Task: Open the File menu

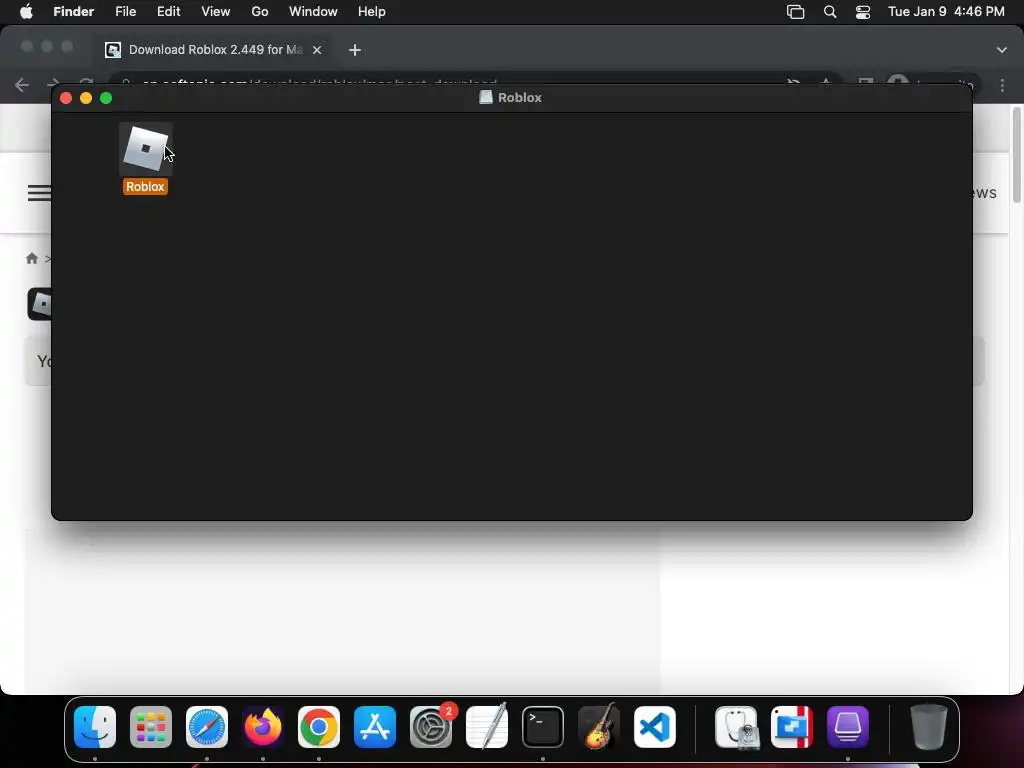Action: point(125,12)
